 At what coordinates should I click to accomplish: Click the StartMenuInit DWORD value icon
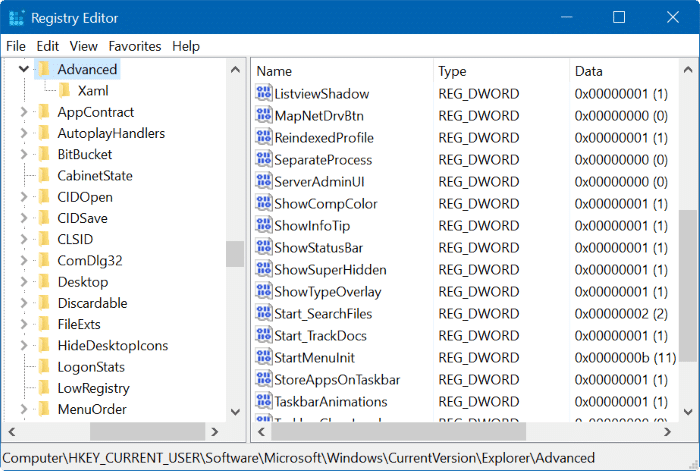264,357
